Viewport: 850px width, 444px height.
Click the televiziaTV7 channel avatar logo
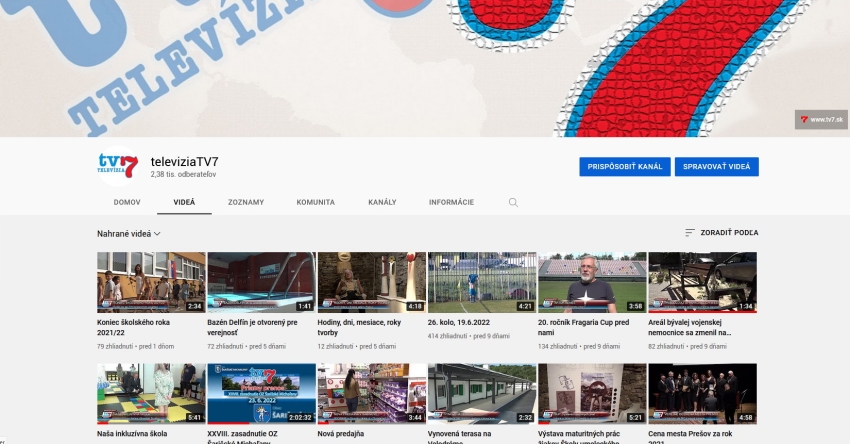[118, 166]
